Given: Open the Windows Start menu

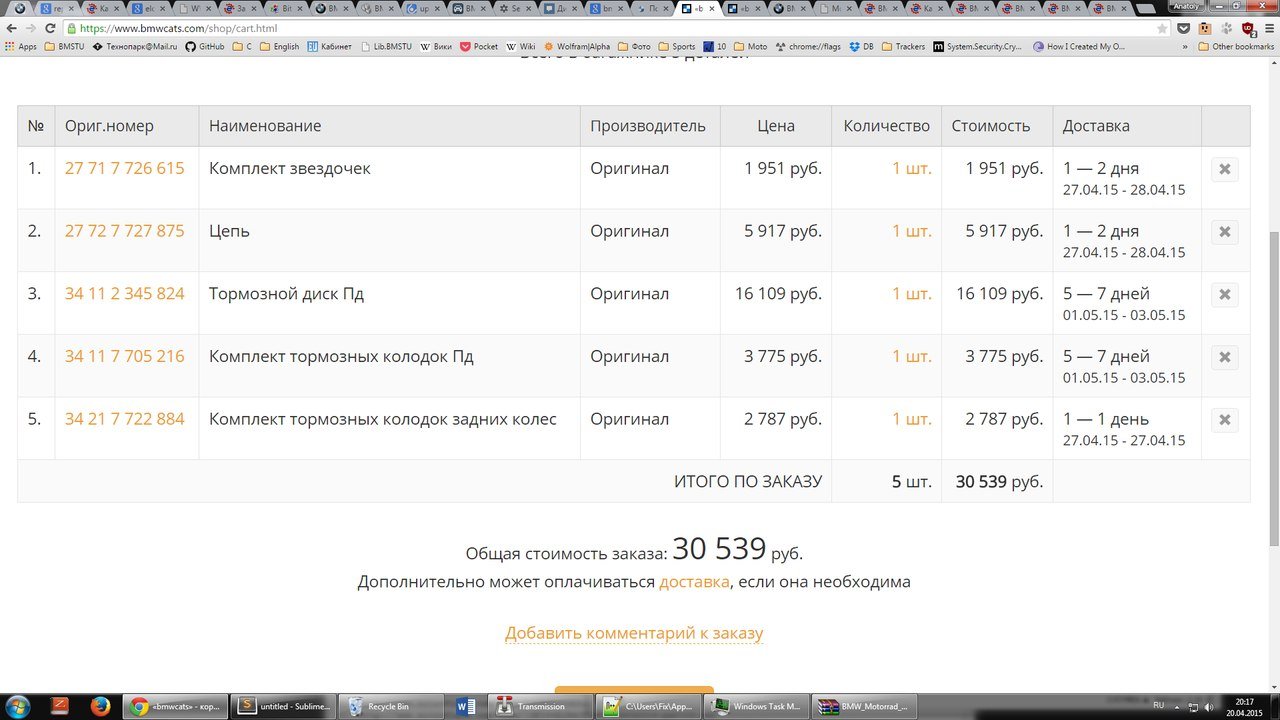Looking at the screenshot, I should pos(20,706).
